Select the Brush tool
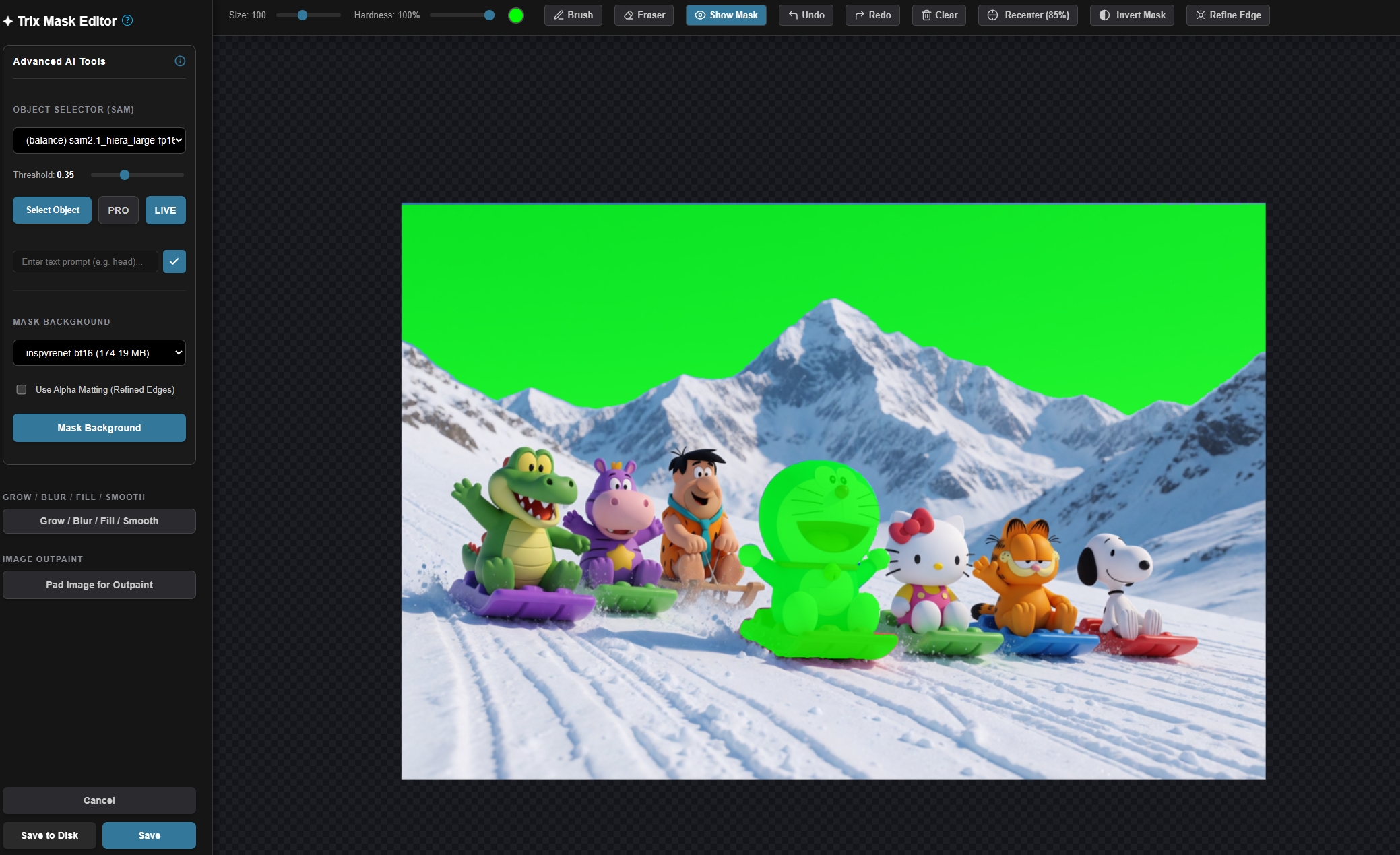The height and width of the screenshot is (855, 1400). tap(573, 15)
